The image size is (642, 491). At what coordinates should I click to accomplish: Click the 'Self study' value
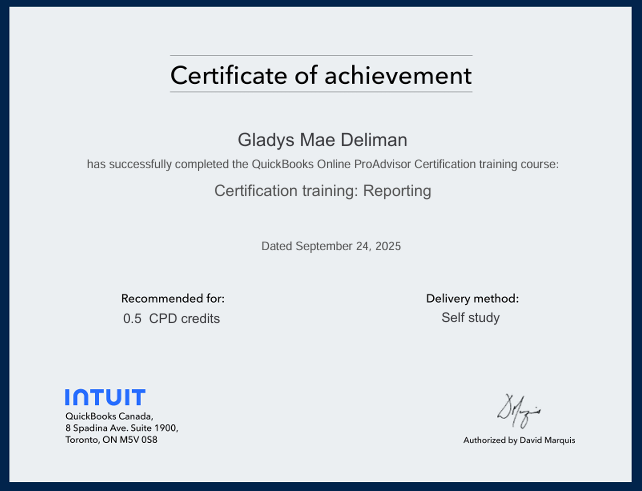click(x=470, y=318)
